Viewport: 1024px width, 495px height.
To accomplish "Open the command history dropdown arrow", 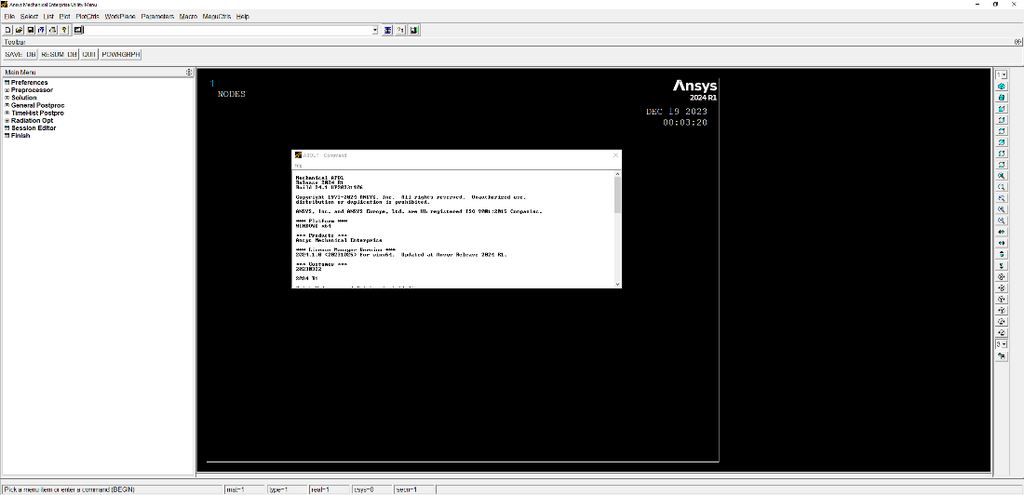I will pyautogui.click(x=375, y=30).
